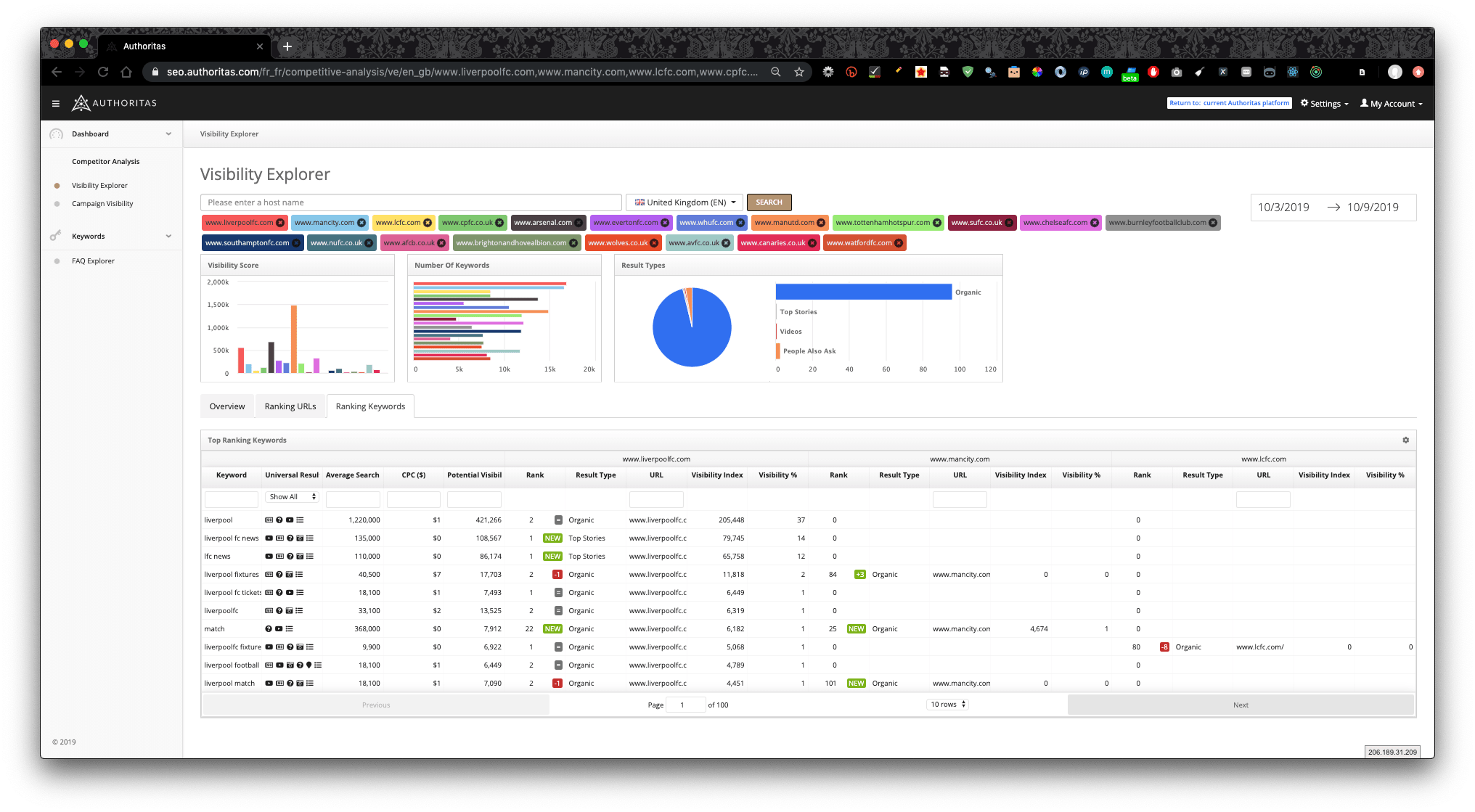Switch to the Overview tab
Image resolution: width=1475 pixels, height=812 pixels.
227,406
